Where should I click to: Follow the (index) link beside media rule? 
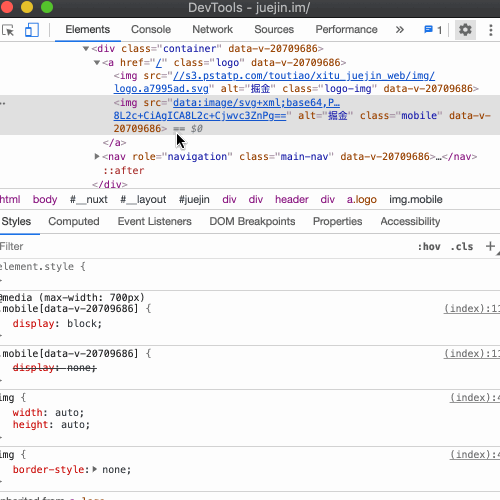[x=471, y=309]
